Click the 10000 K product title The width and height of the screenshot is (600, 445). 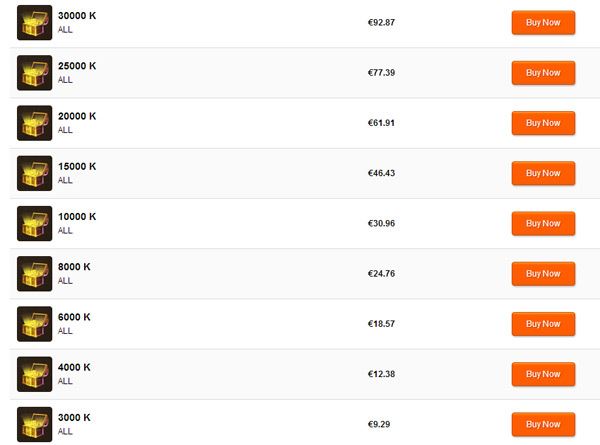coord(77,217)
